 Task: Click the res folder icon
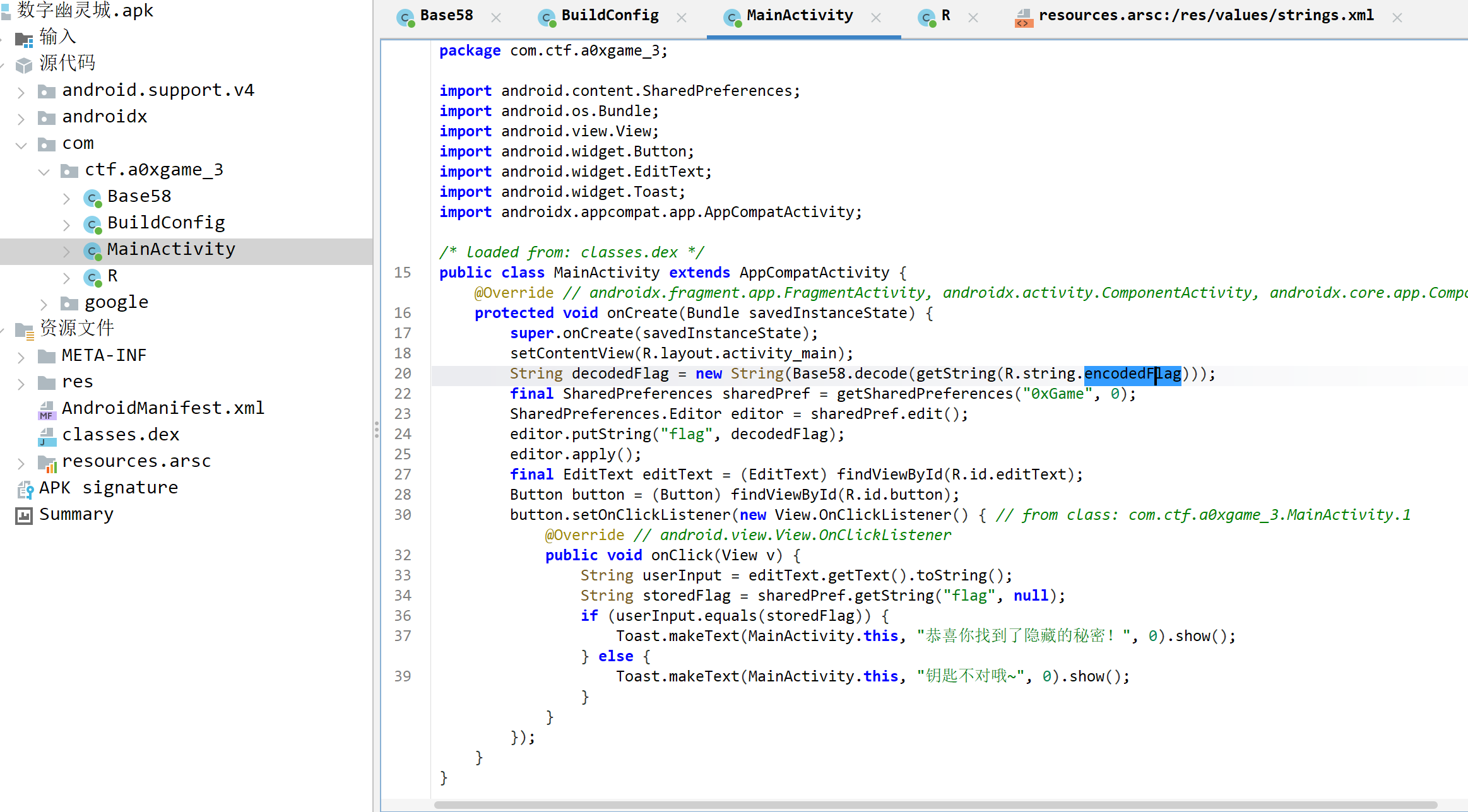47,384
